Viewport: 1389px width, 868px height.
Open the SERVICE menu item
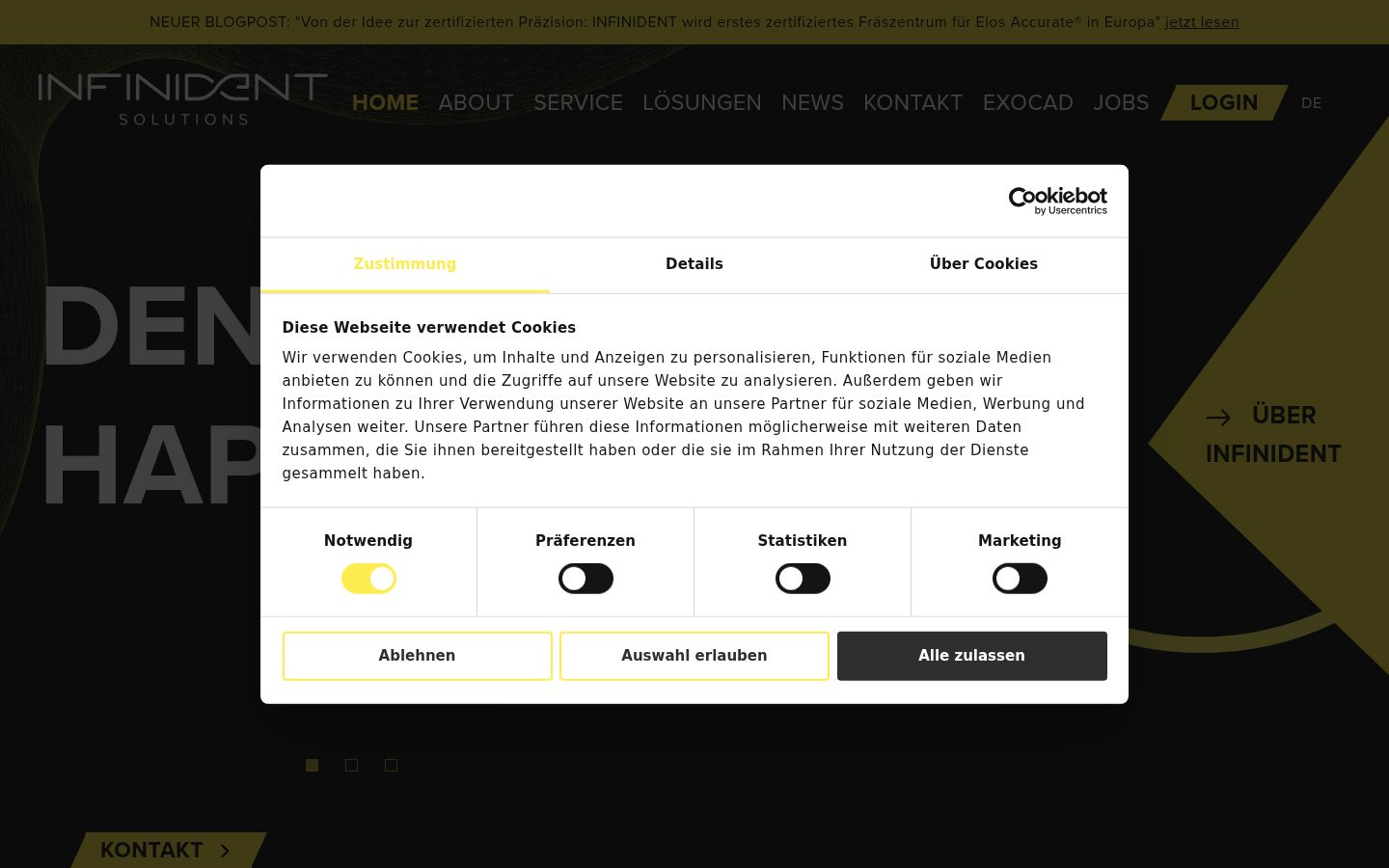pos(578,102)
